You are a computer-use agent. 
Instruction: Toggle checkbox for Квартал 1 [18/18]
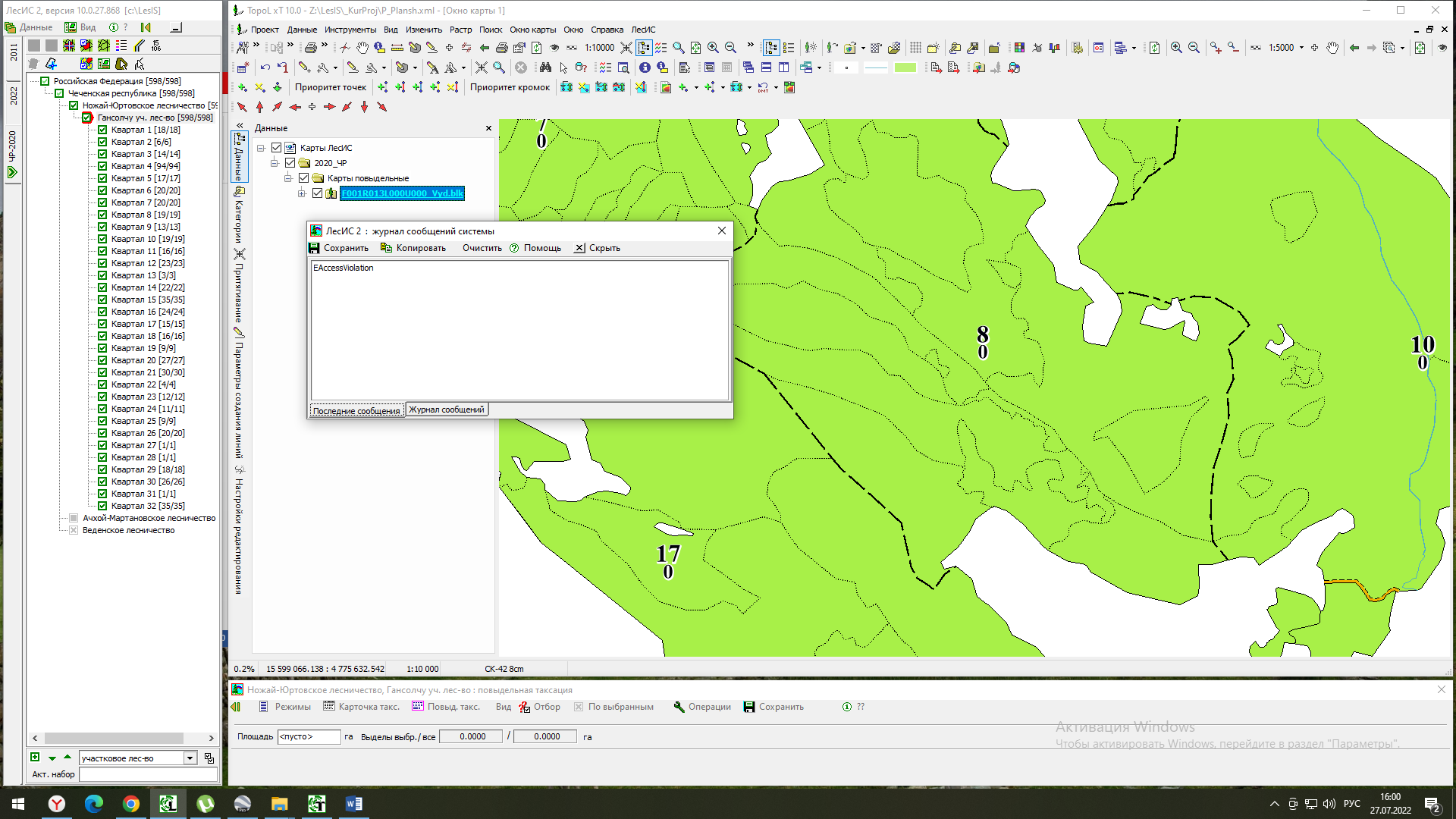pyautogui.click(x=102, y=130)
